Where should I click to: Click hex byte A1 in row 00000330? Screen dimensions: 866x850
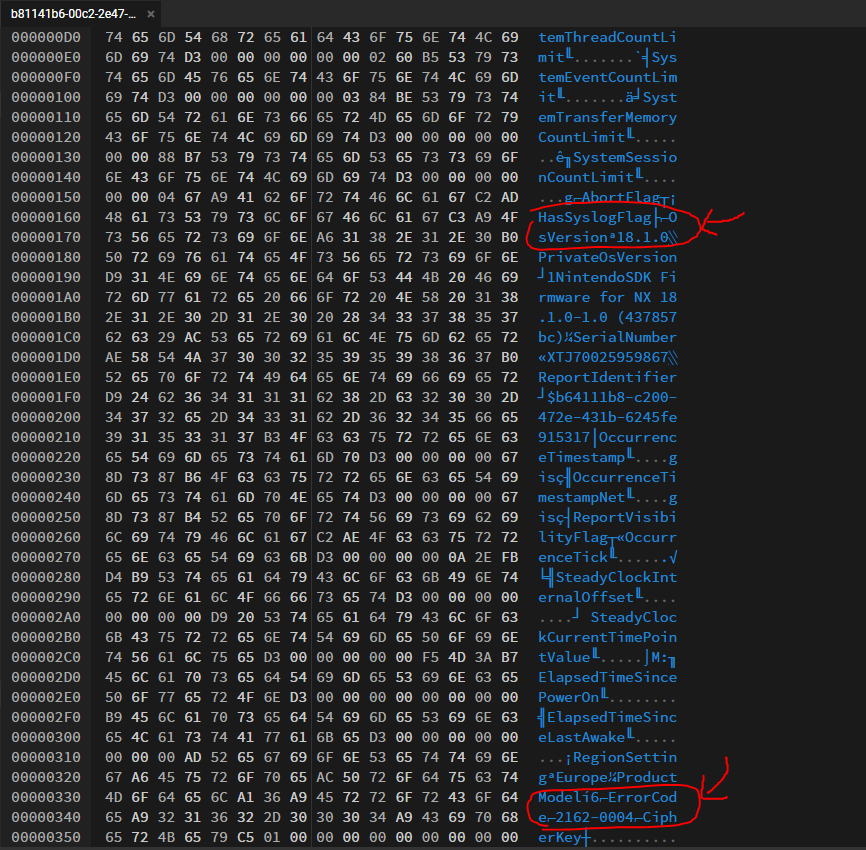[x=246, y=797]
